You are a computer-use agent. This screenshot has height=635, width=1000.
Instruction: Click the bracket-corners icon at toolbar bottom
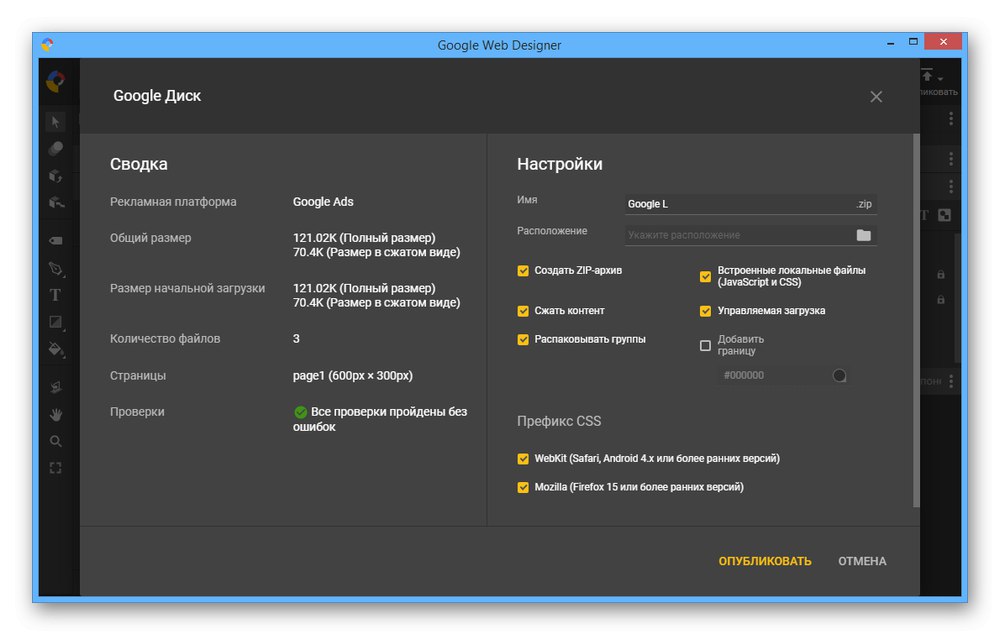click(56, 468)
